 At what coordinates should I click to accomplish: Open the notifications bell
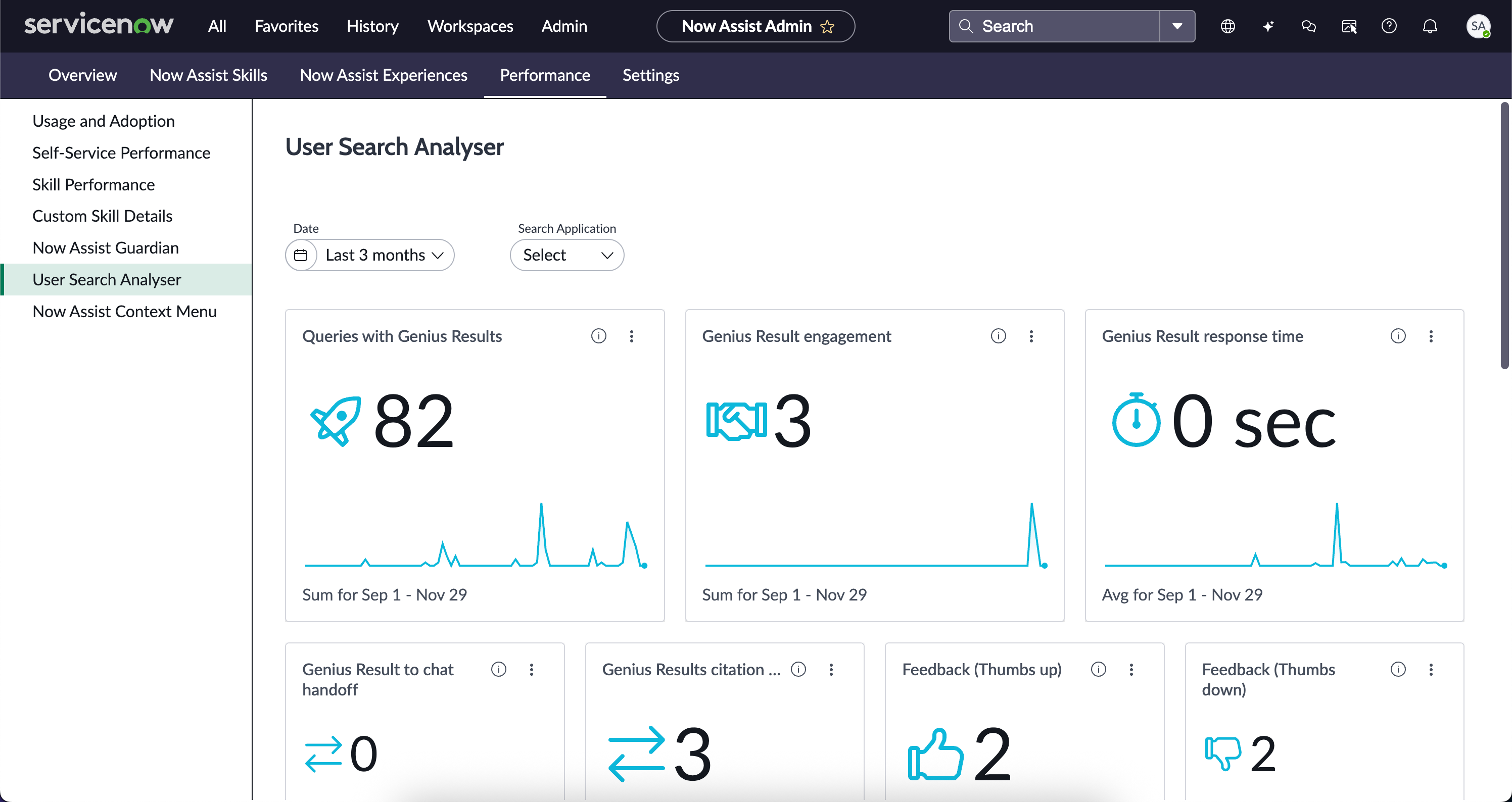tap(1430, 26)
